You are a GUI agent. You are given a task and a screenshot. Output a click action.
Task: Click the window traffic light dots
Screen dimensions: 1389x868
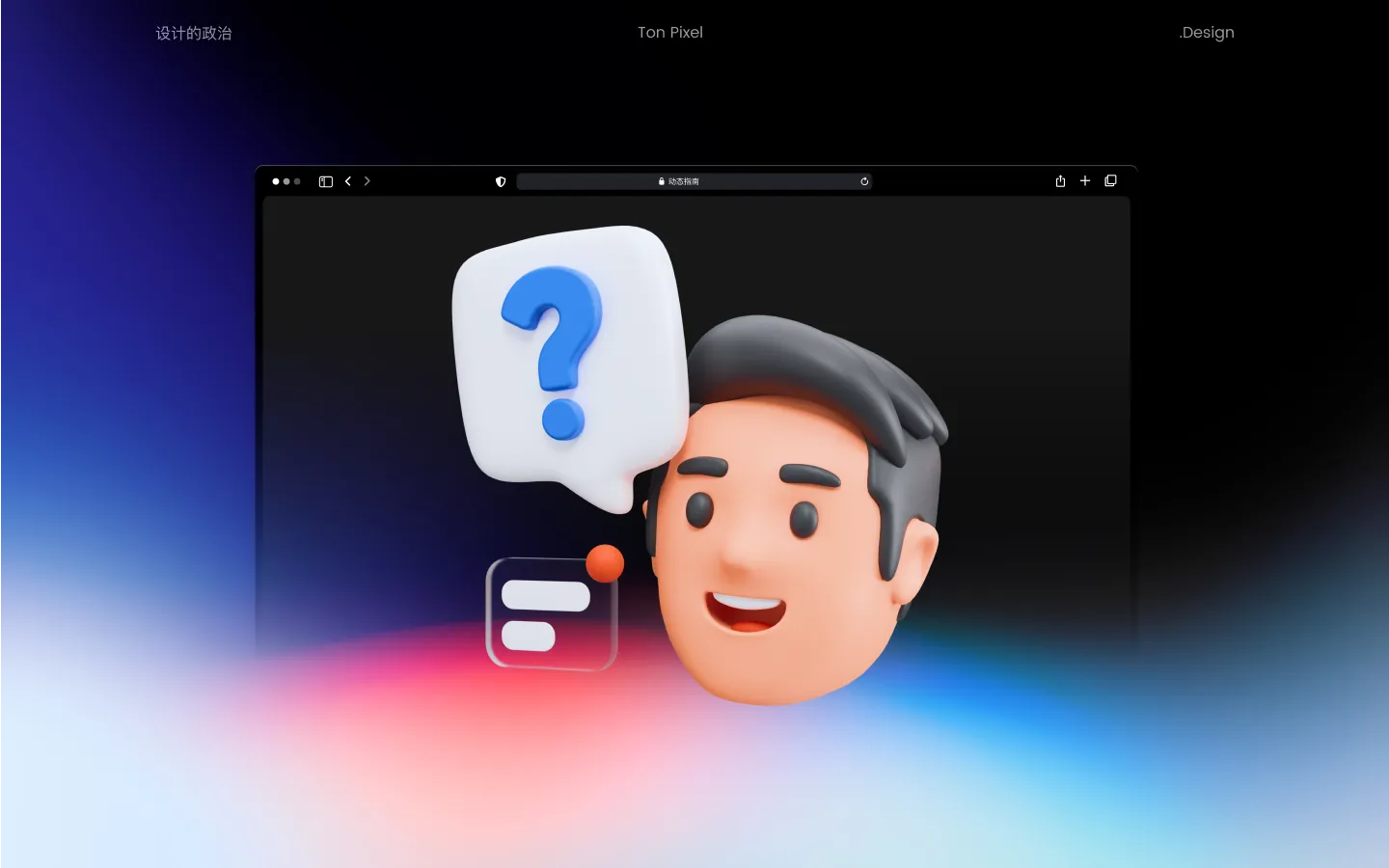[x=286, y=181]
